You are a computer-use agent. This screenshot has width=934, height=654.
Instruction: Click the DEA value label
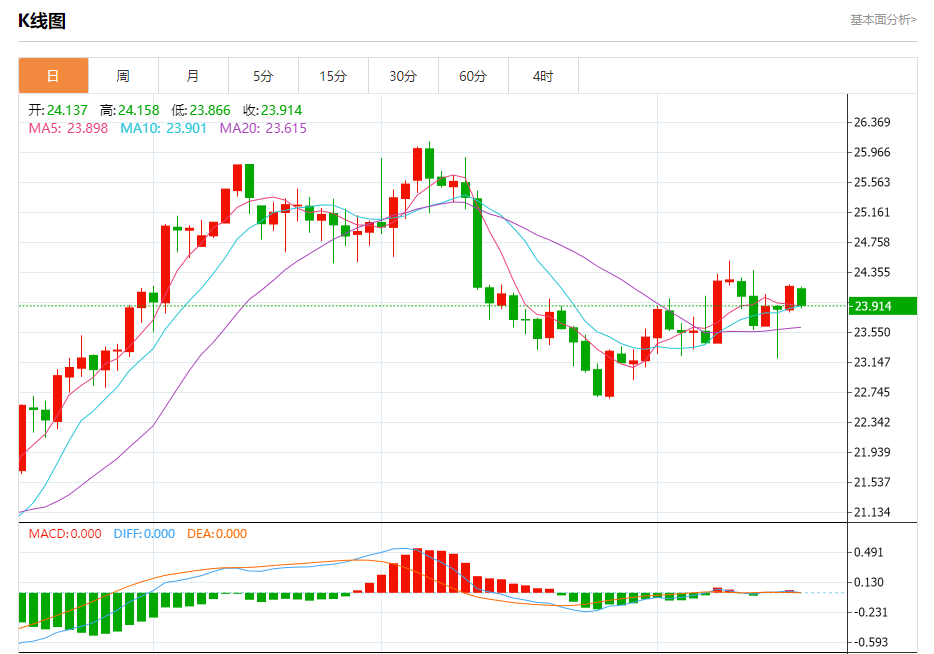pos(217,534)
